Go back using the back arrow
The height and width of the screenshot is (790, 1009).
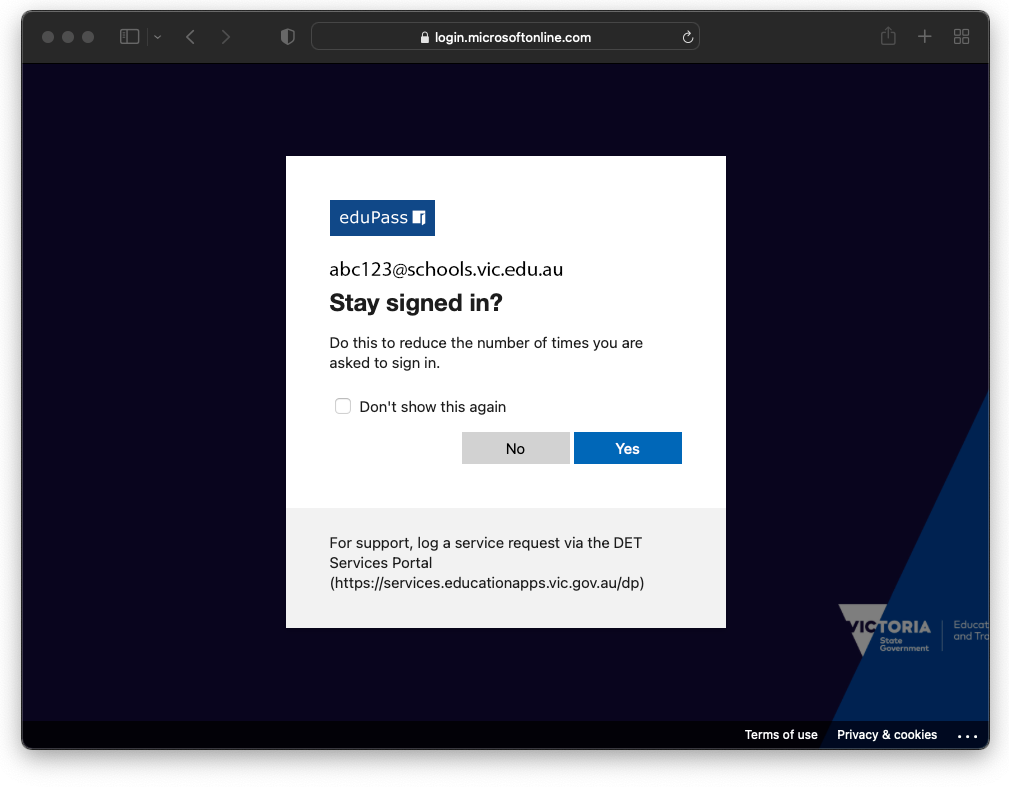tap(190, 37)
